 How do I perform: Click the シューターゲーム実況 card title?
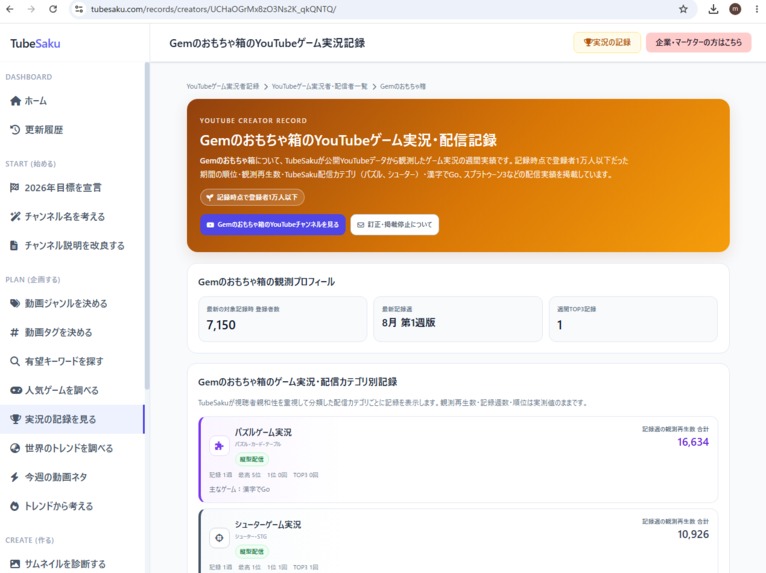point(268,525)
